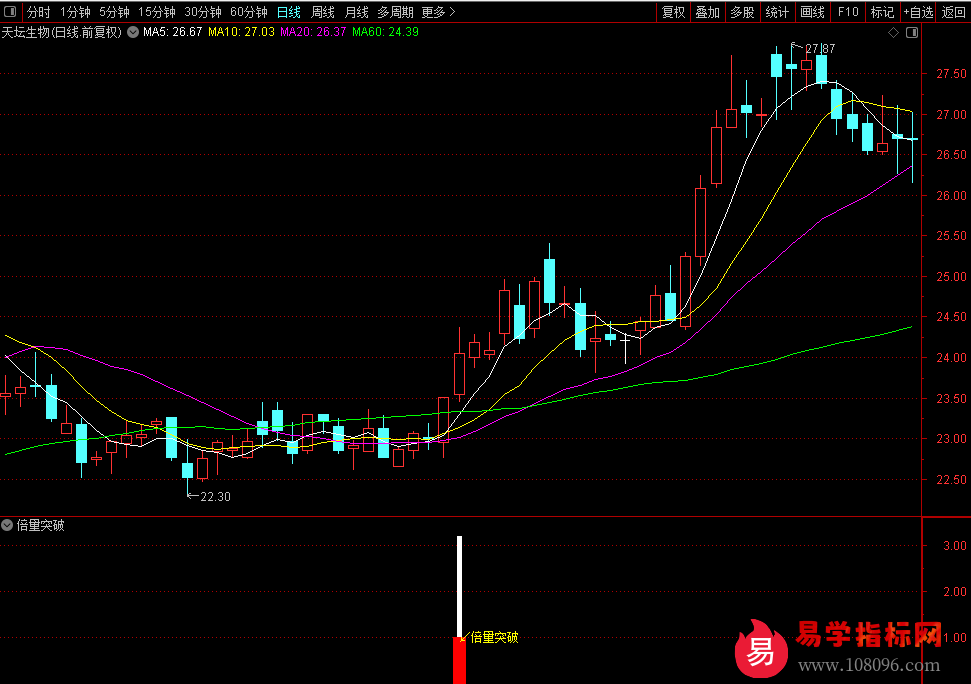
Task: Add stock via +自选 button
Action: pyautogui.click(x=918, y=12)
